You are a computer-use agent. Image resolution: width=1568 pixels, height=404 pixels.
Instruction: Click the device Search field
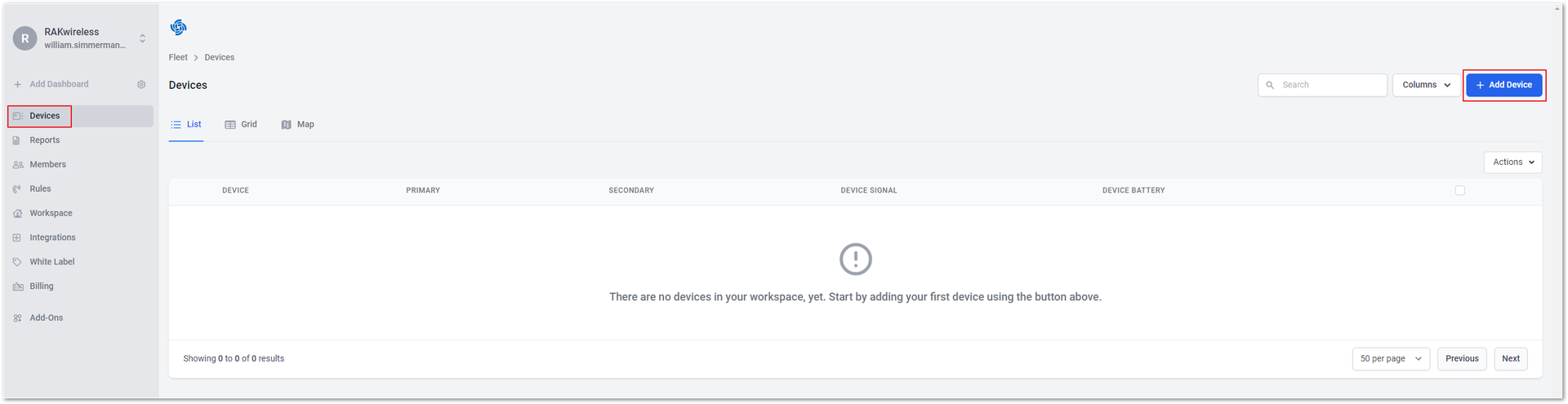pos(1322,85)
